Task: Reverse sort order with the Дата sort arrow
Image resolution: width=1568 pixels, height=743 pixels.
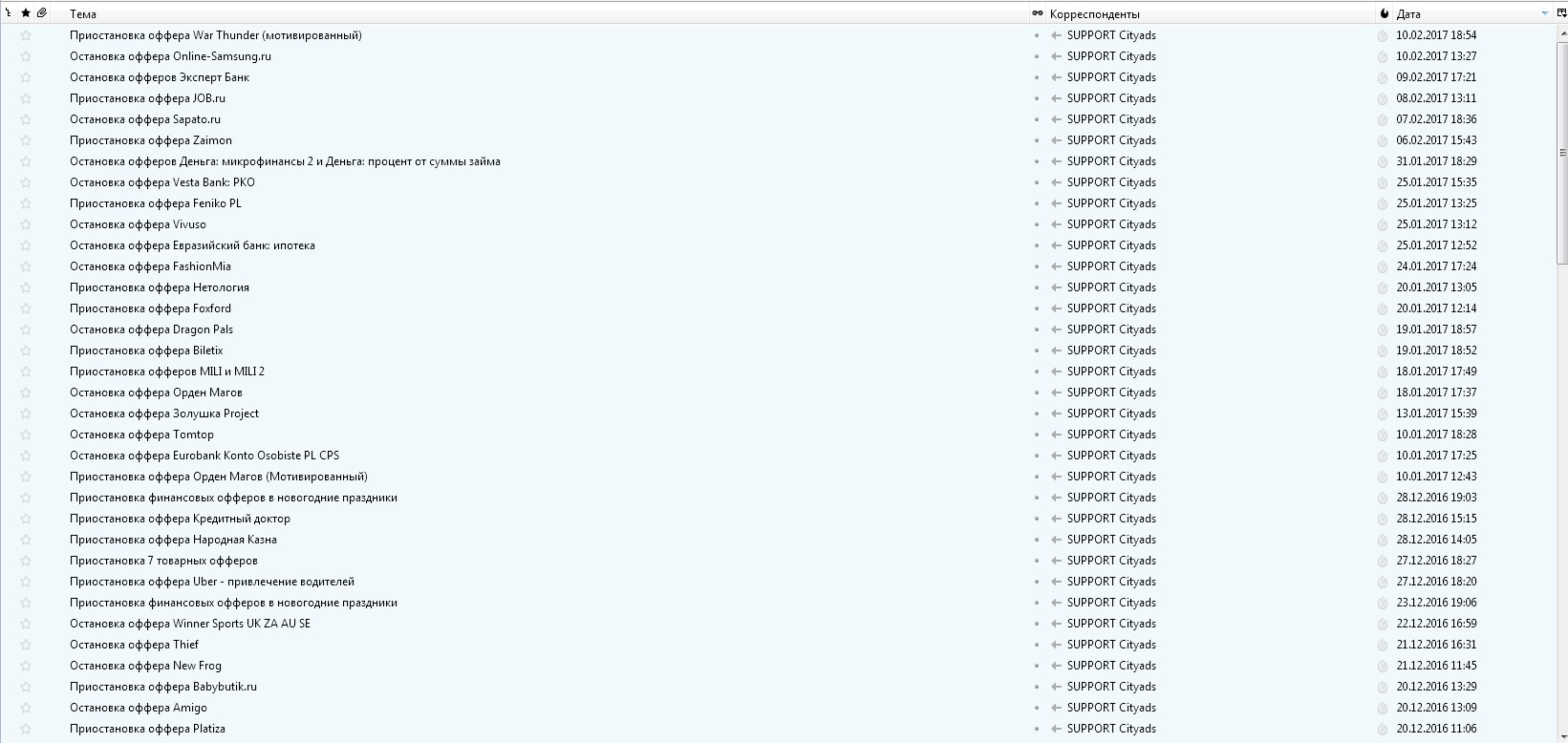Action: pyautogui.click(x=1545, y=13)
